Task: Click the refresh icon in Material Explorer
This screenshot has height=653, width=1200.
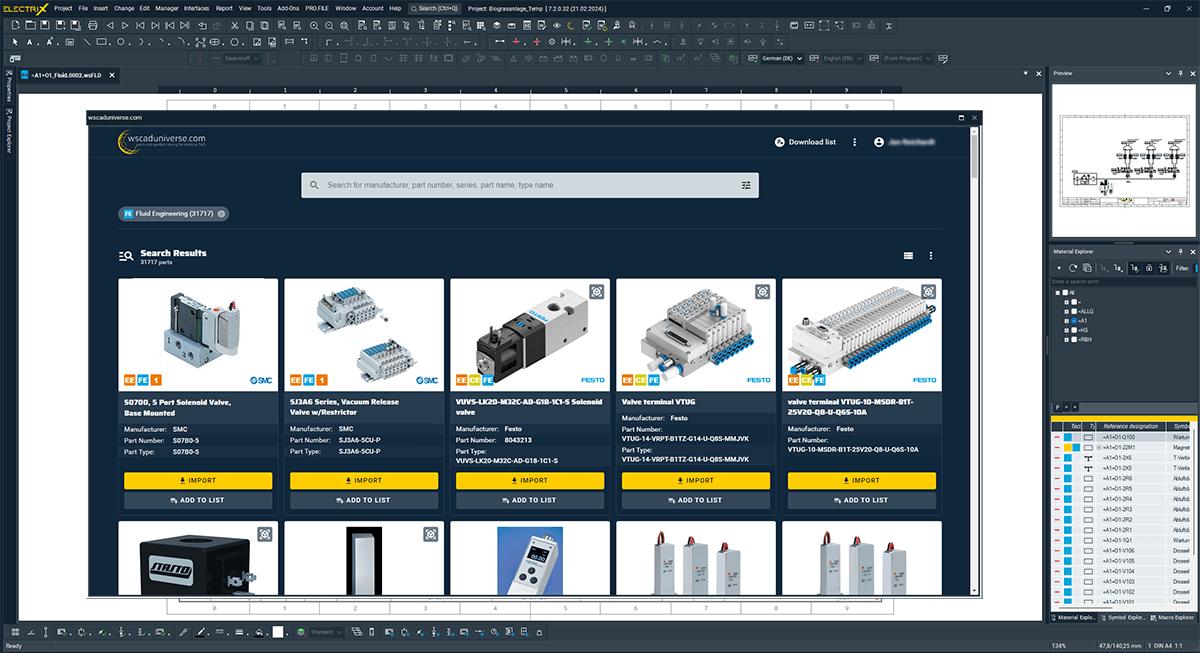Action: point(1073,268)
